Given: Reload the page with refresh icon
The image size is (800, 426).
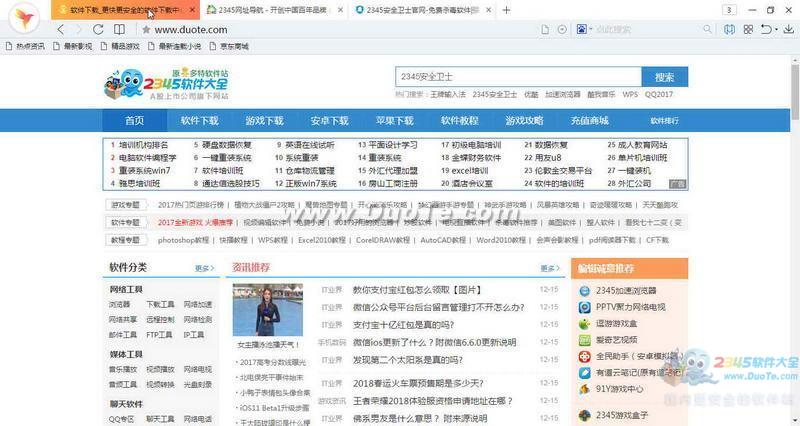Looking at the screenshot, I should (98, 30).
